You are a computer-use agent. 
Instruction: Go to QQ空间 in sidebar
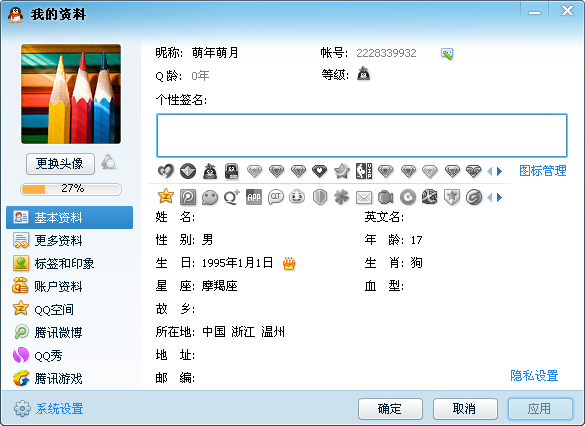click(x=69, y=309)
